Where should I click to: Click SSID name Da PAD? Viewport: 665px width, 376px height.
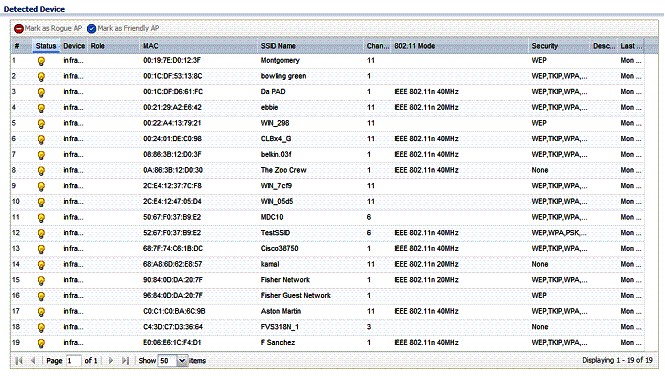tap(273, 92)
